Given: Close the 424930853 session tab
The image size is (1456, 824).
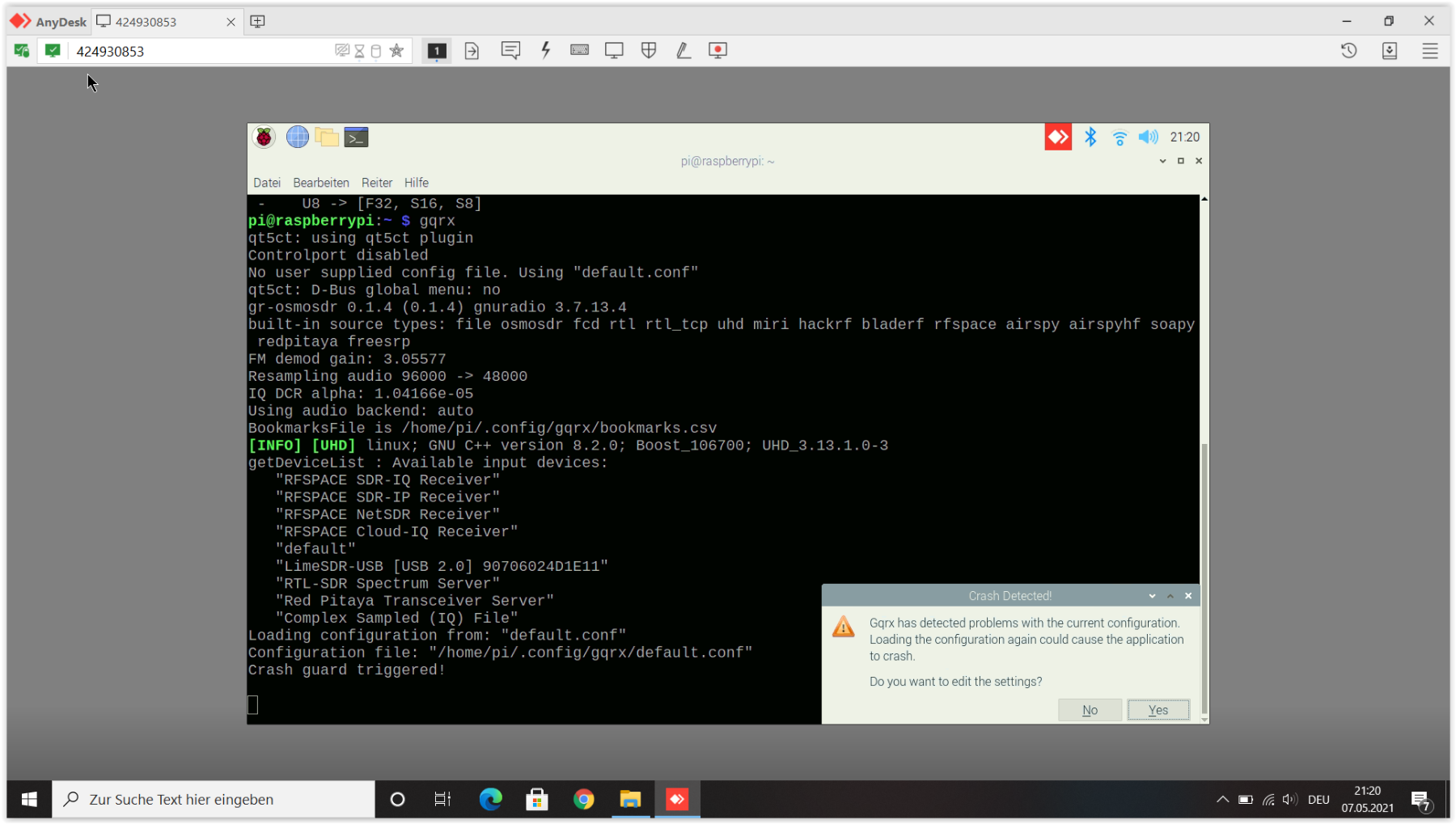Looking at the screenshot, I should [231, 22].
